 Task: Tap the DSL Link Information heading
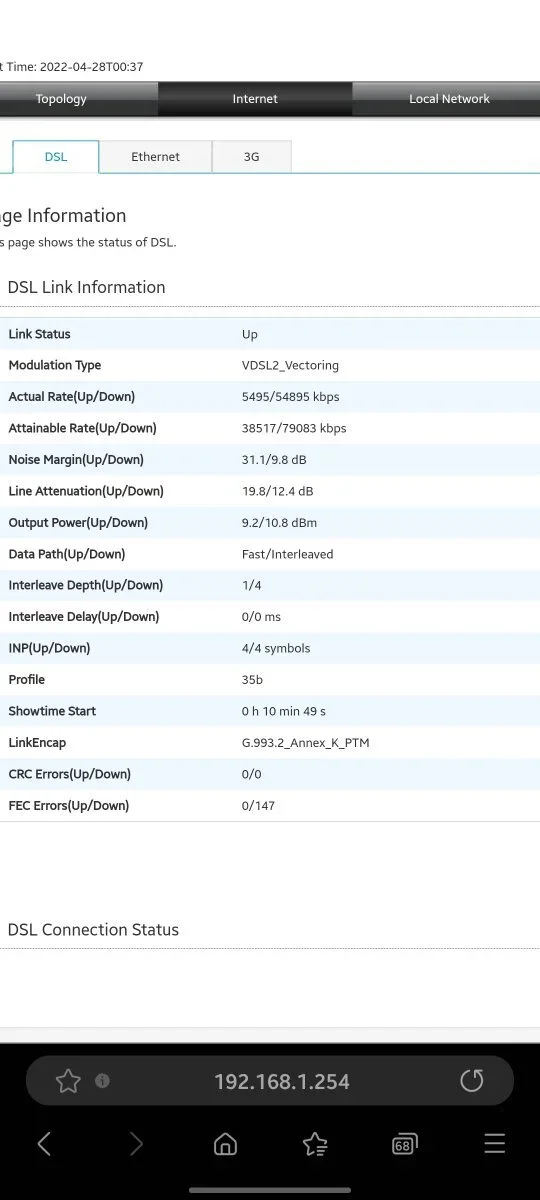86,287
